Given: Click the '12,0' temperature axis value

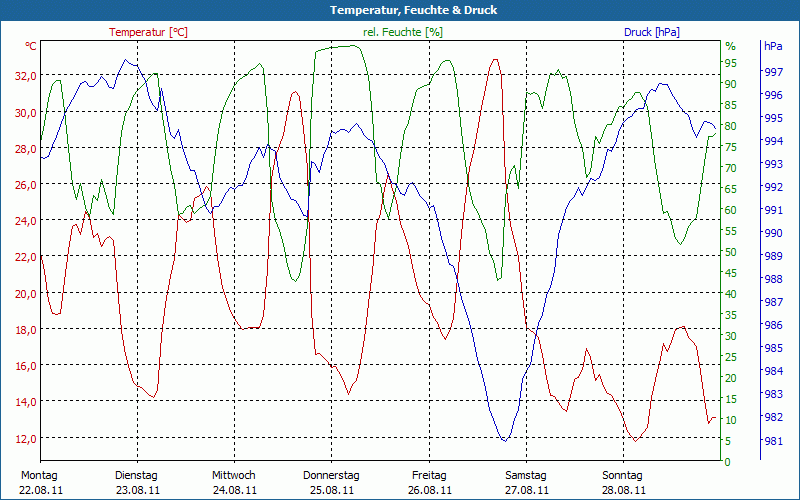Looking at the screenshot, I should (x=26, y=438).
